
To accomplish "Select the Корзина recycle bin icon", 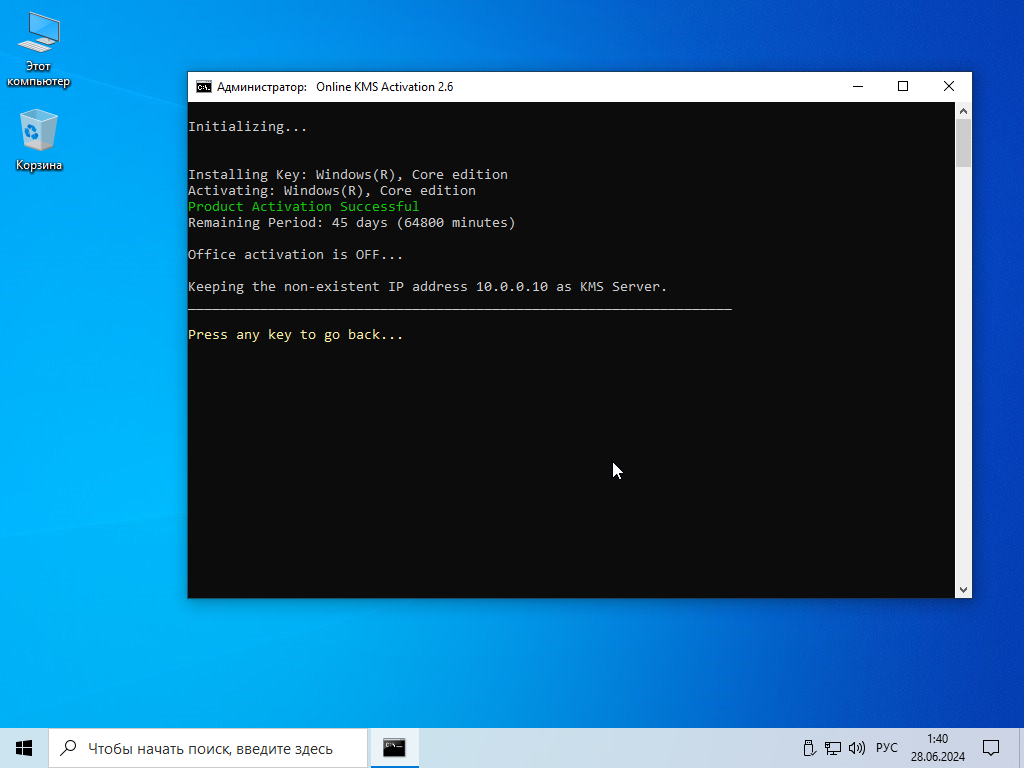I will pos(38,131).
